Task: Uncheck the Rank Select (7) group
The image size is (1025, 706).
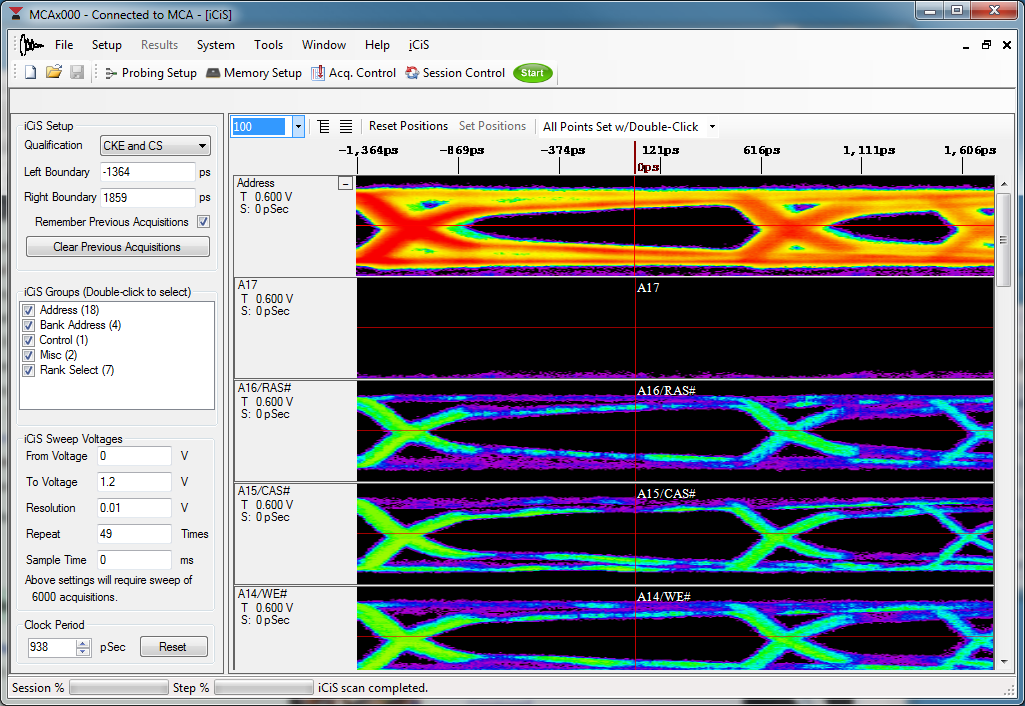Action: pyautogui.click(x=29, y=370)
